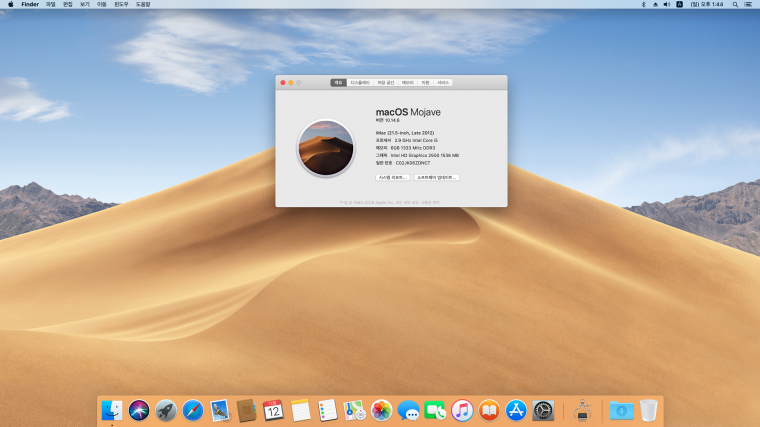
Task: Open the Apple menu logo
Action: (11, 4)
